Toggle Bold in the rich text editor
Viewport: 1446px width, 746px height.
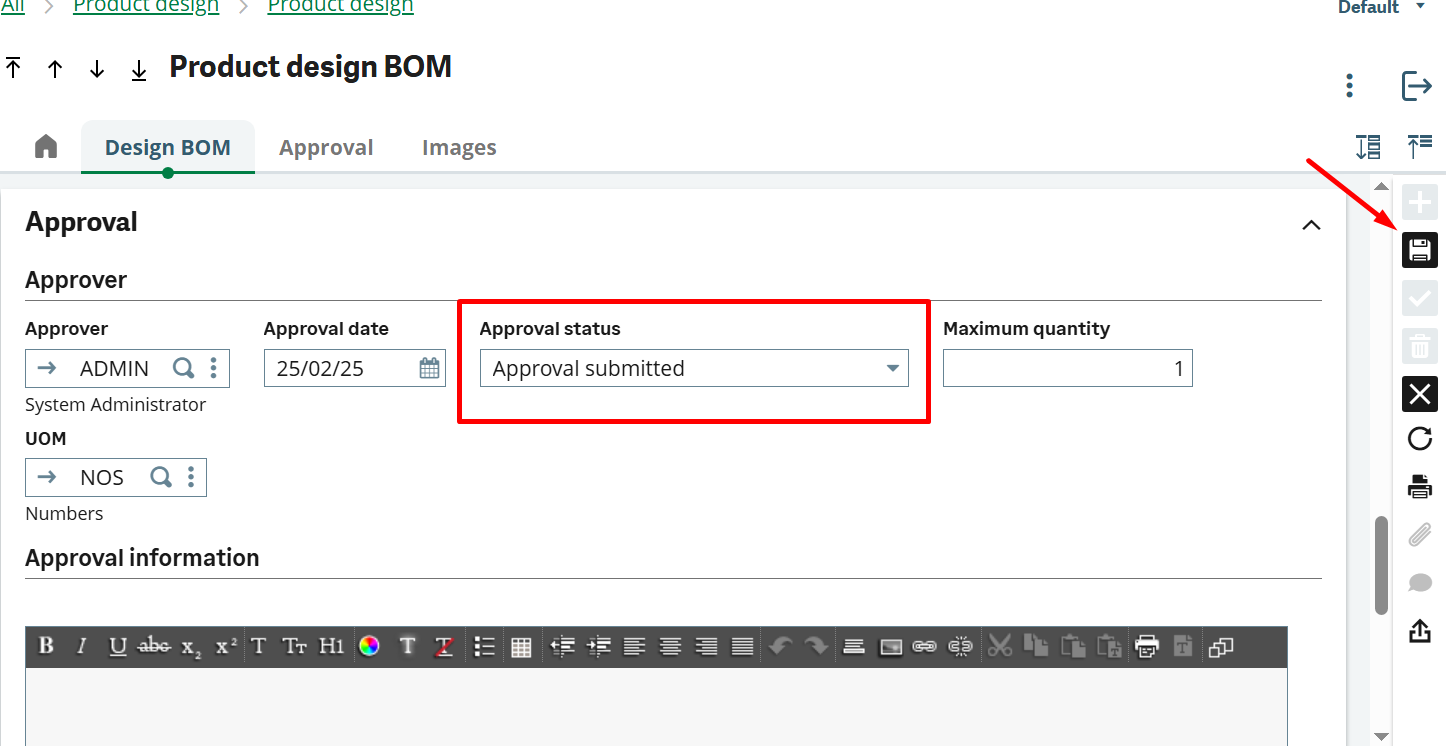(x=46, y=646)
